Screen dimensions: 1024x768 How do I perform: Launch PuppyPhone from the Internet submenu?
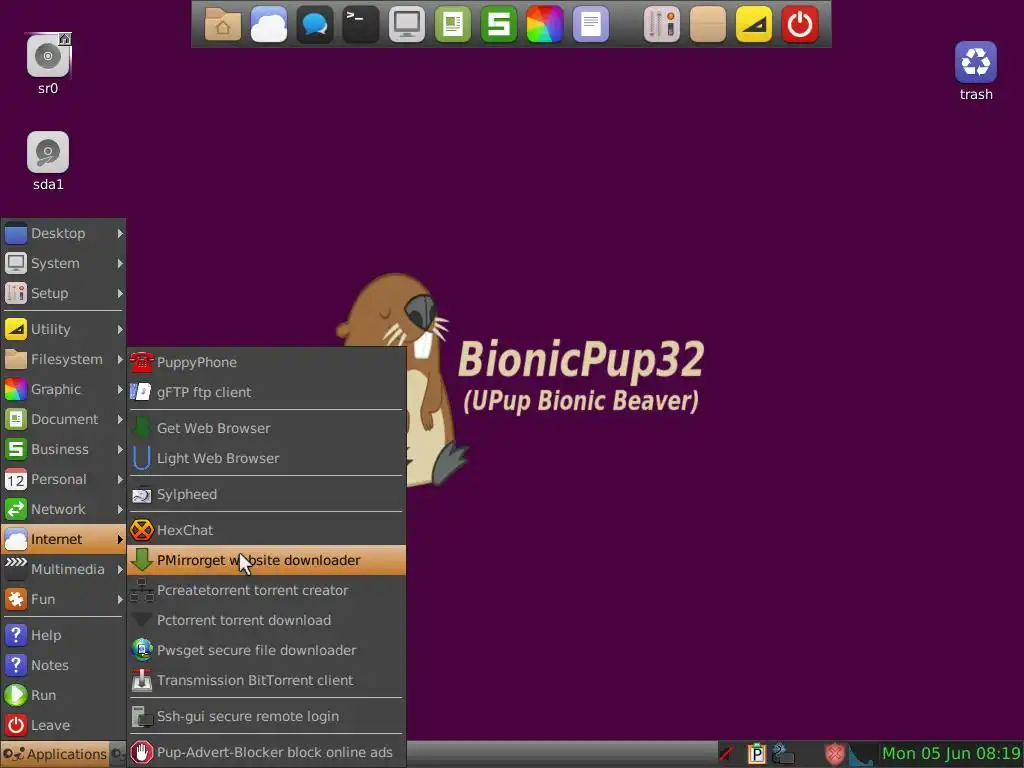pyautogui.click(x=266, y=362)
